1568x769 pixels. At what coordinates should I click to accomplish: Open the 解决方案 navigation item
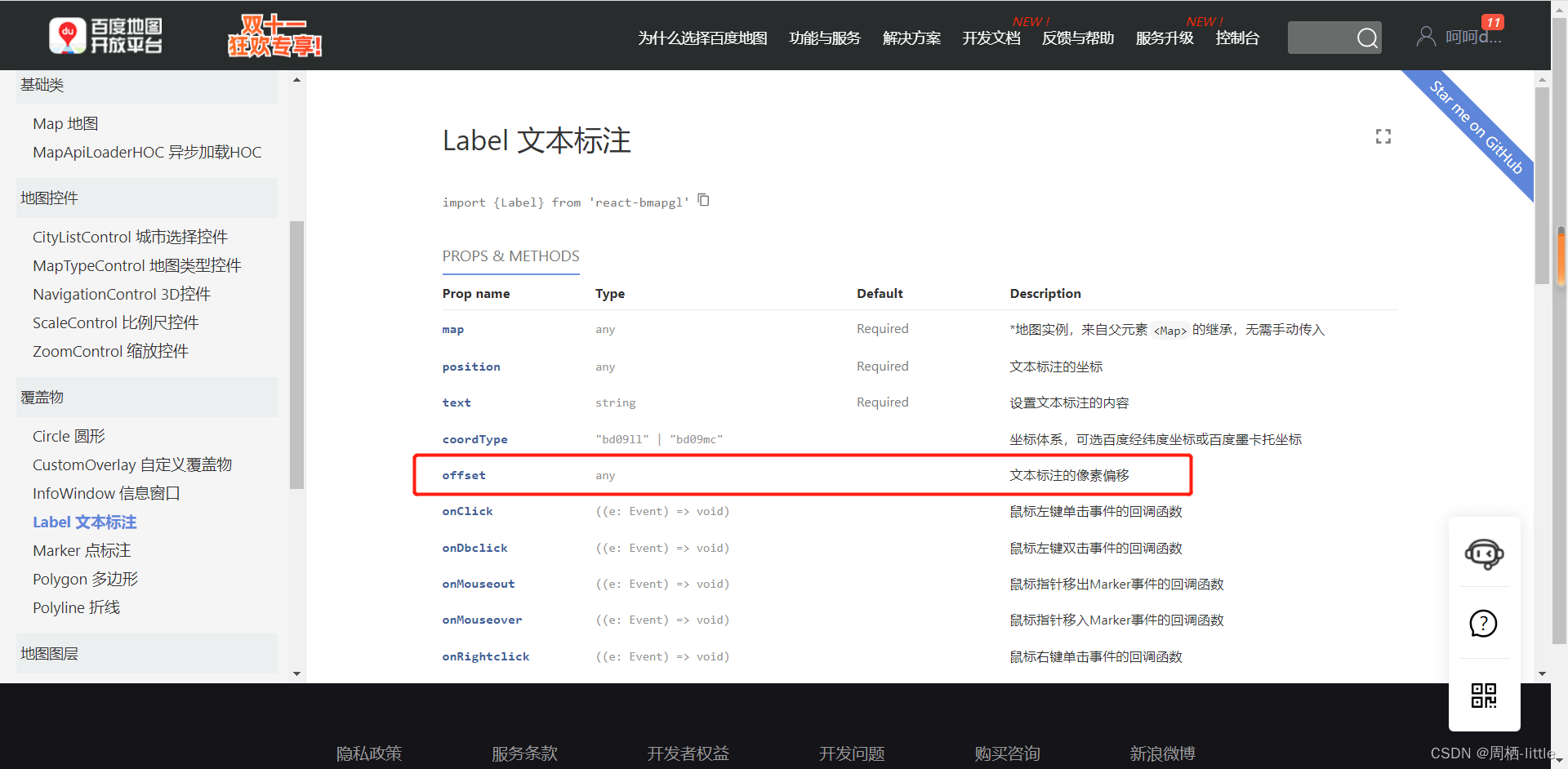coord(911,38)
